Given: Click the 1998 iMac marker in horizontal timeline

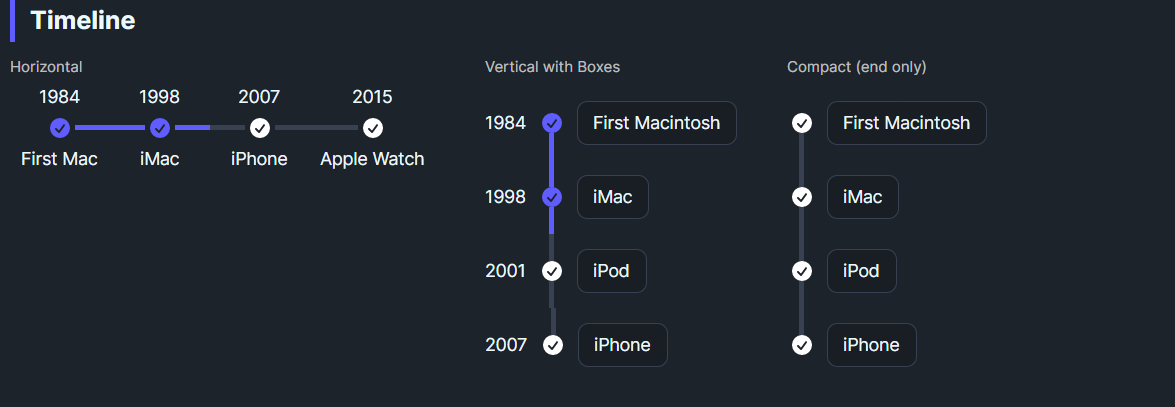Looking at the screenshot, I should (x=160, y=128).
